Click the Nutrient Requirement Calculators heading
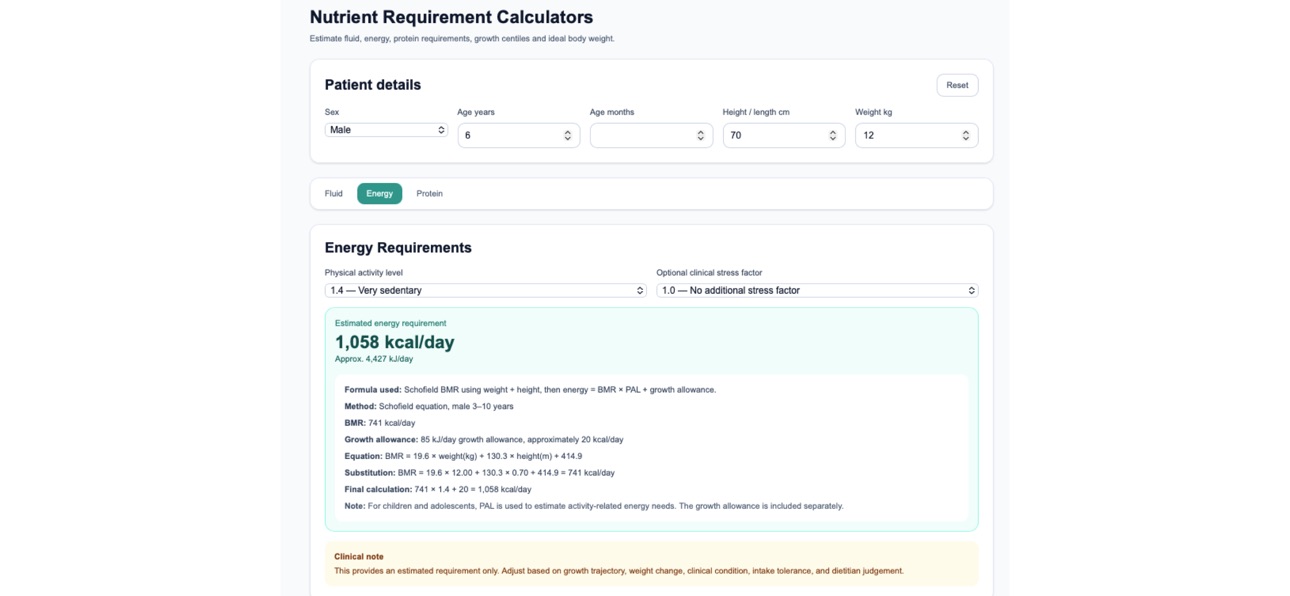 pos(451,17)
